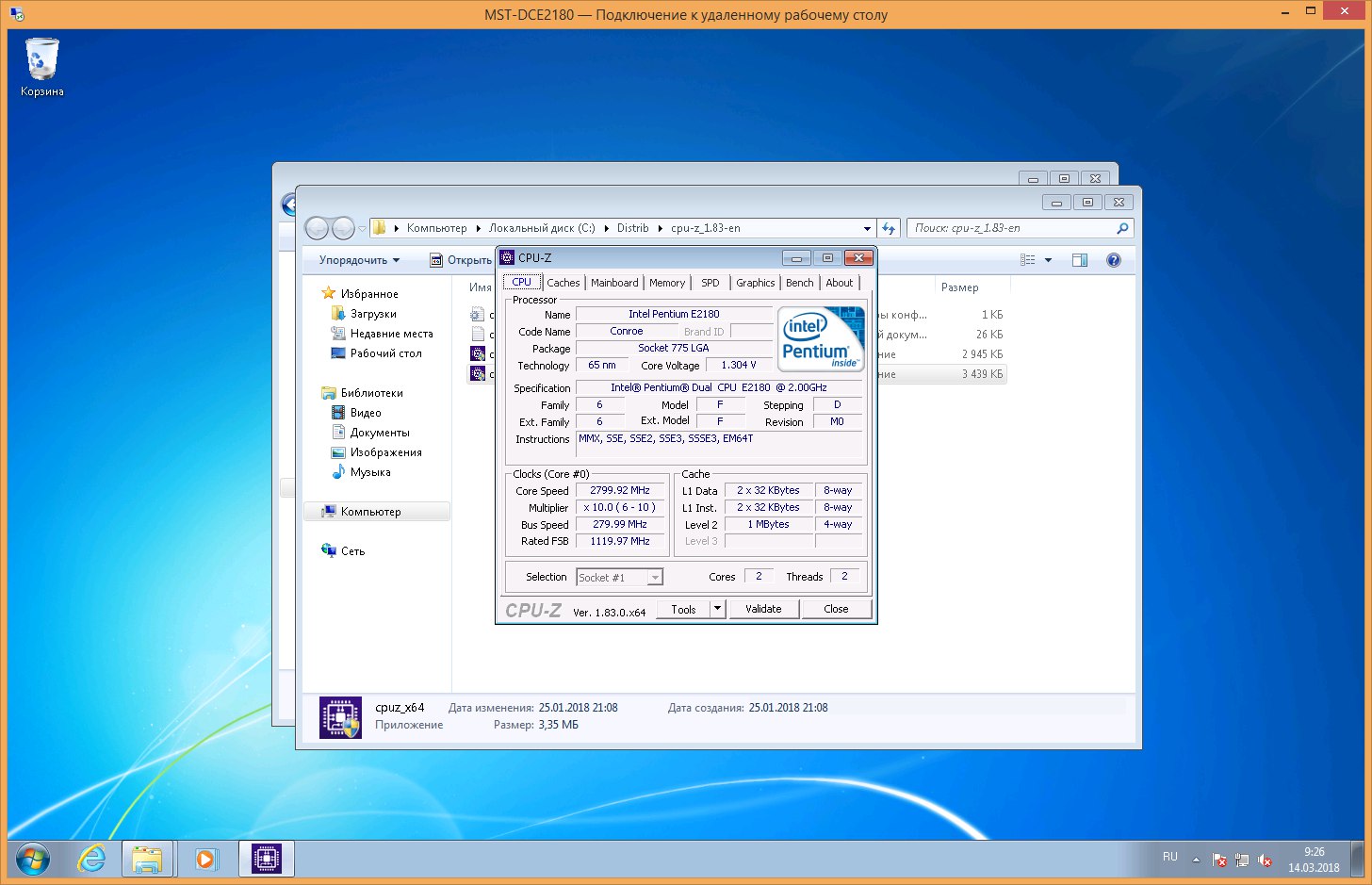This screenshot has height=885, width=1372.
Task: Switch to the SPD tab
Action: pos(710,283)
